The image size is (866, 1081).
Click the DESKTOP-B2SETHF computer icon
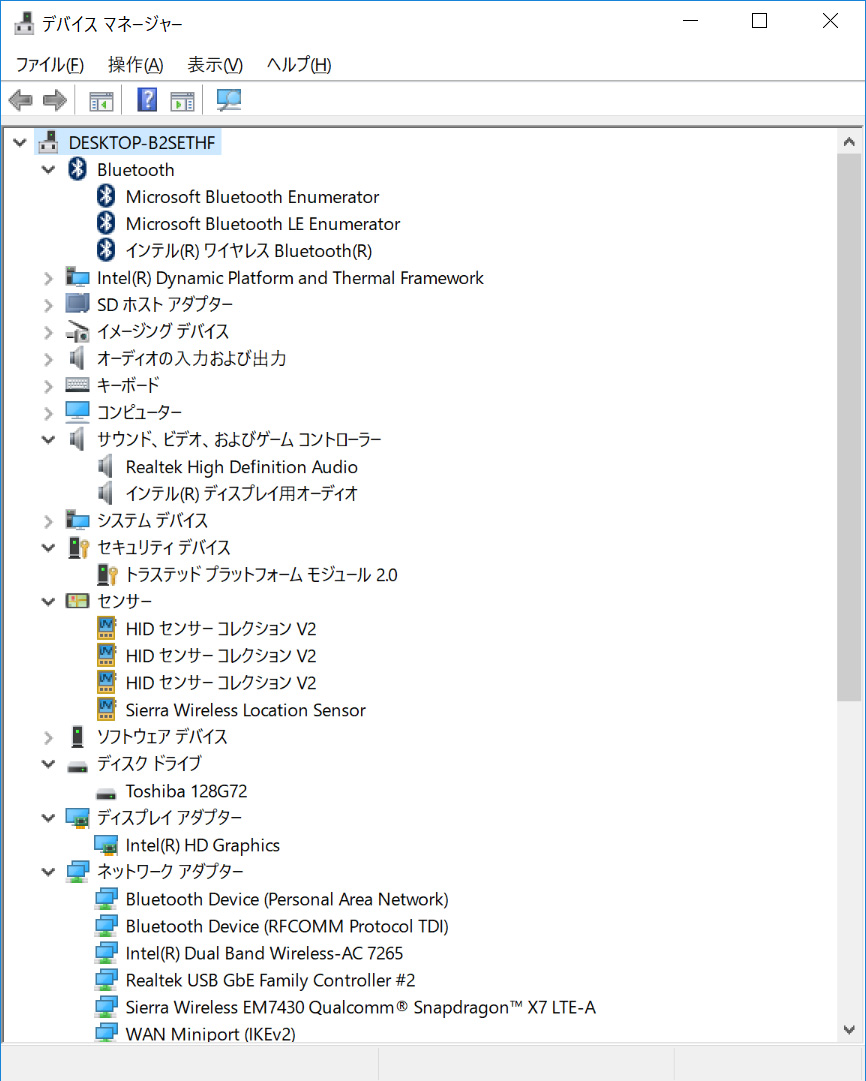[48, 141]
